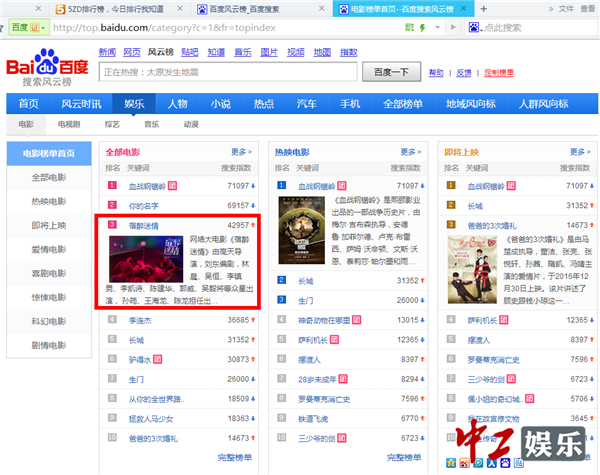Screen dimensions: 600x475
Task: Click the Baidu search input field
Action: [x=228, y=72]
